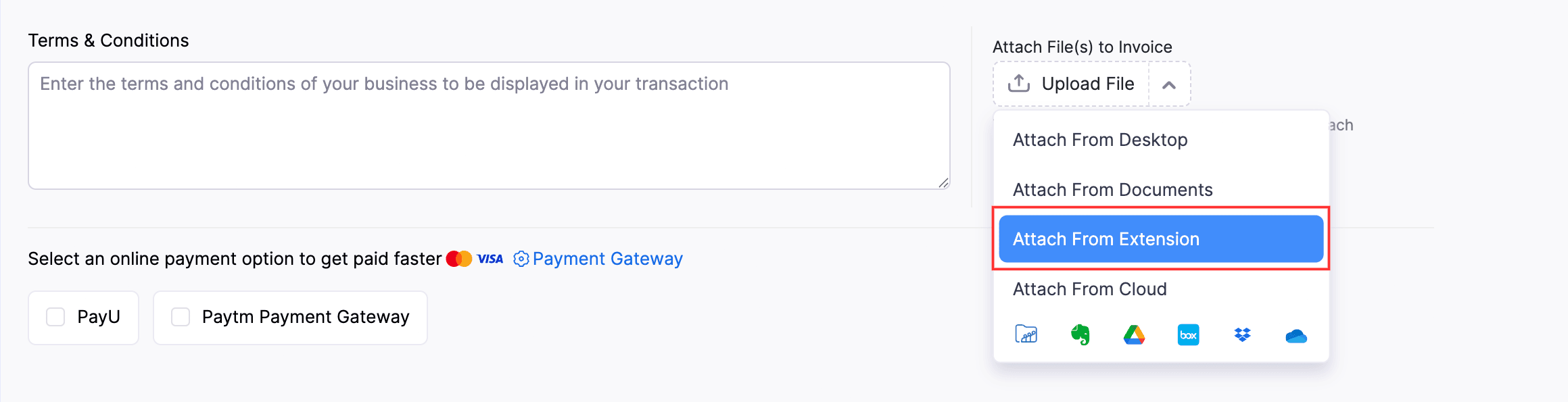
Task: Select the Zoho WorkDrive cloud icon
Action: coord(1026,334)
